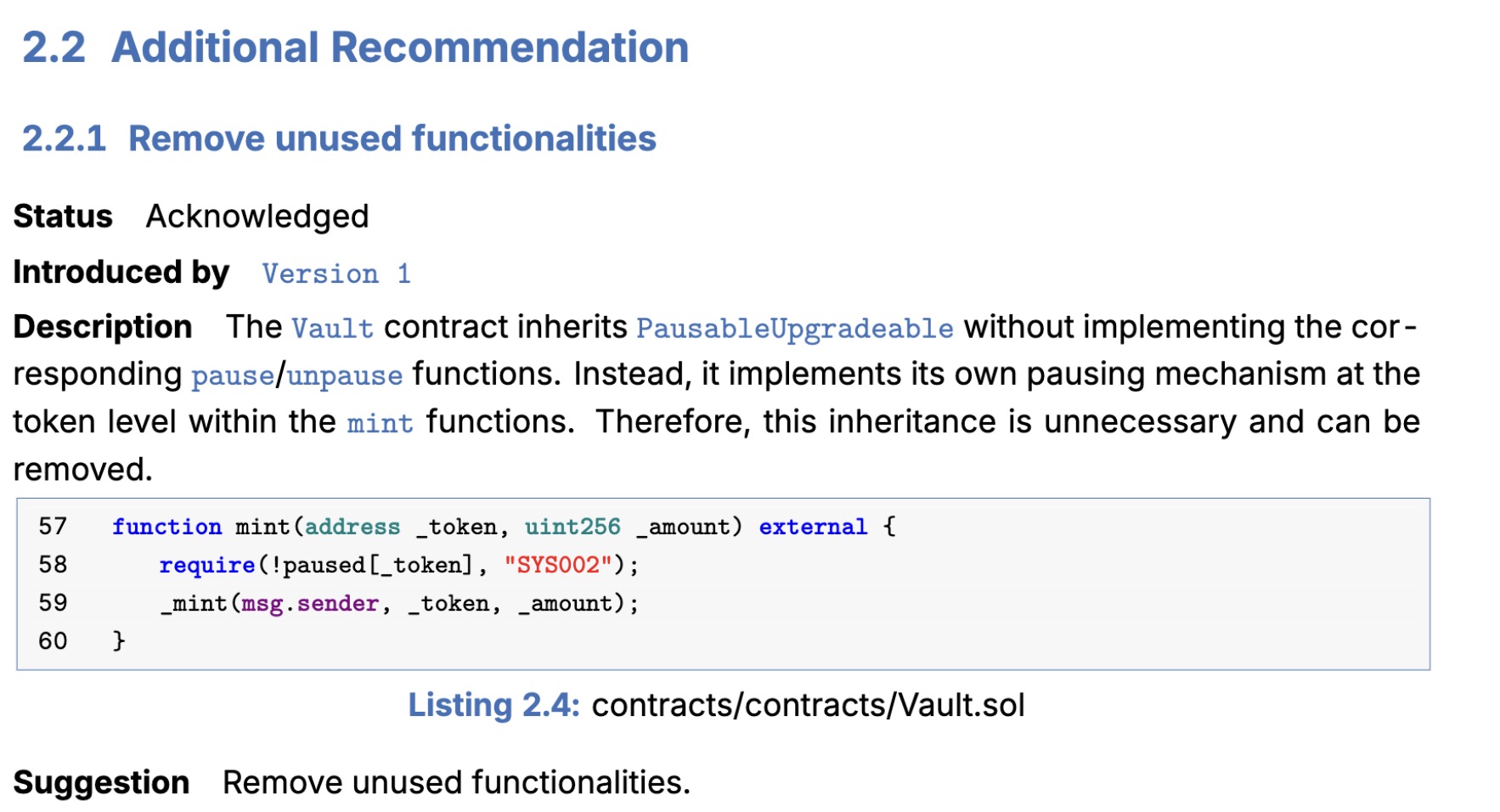Click the "unpause" function reference
This screenshot has height=812, width=1500.
pos(345,375)
